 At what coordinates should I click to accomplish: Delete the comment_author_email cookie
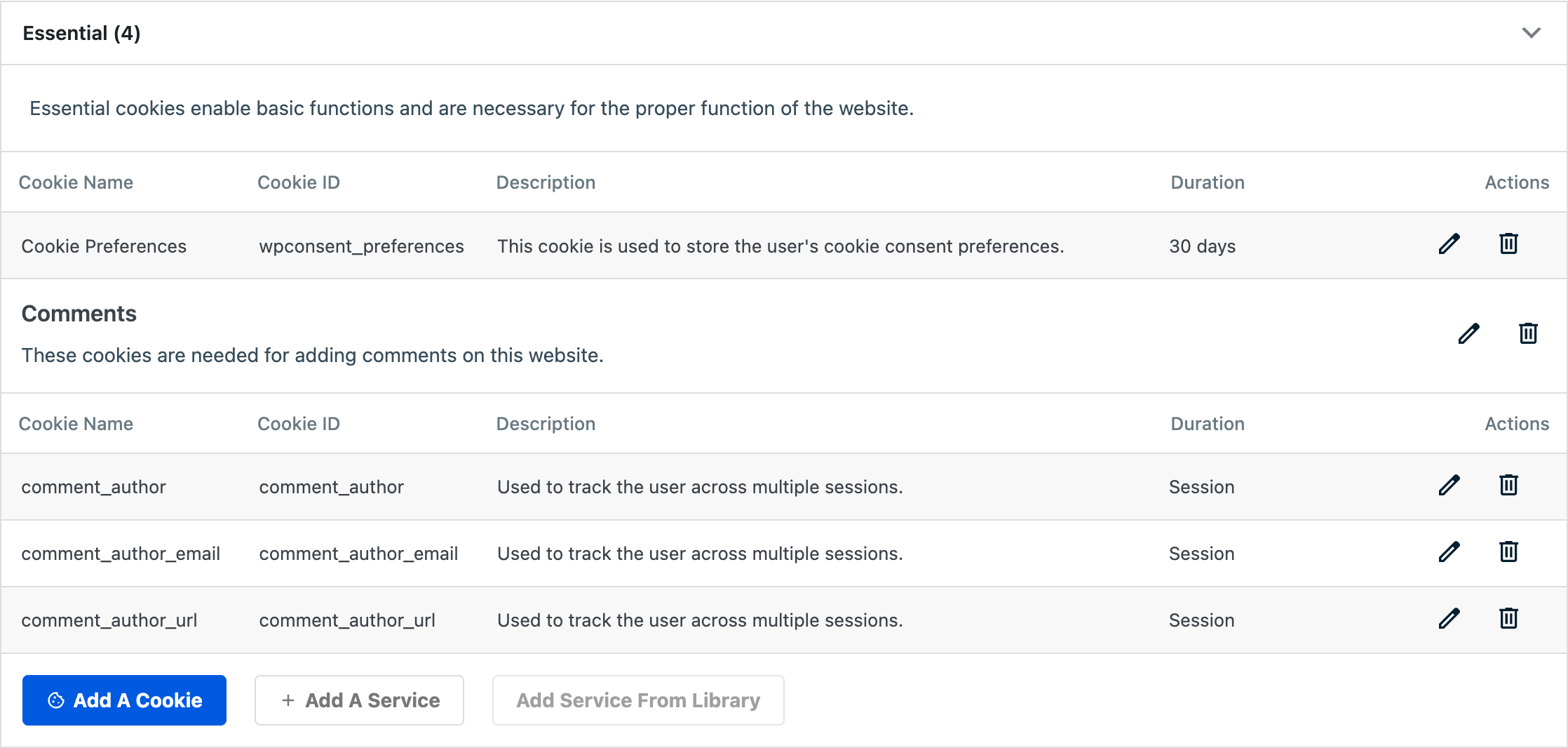[x=1508, y=552]
